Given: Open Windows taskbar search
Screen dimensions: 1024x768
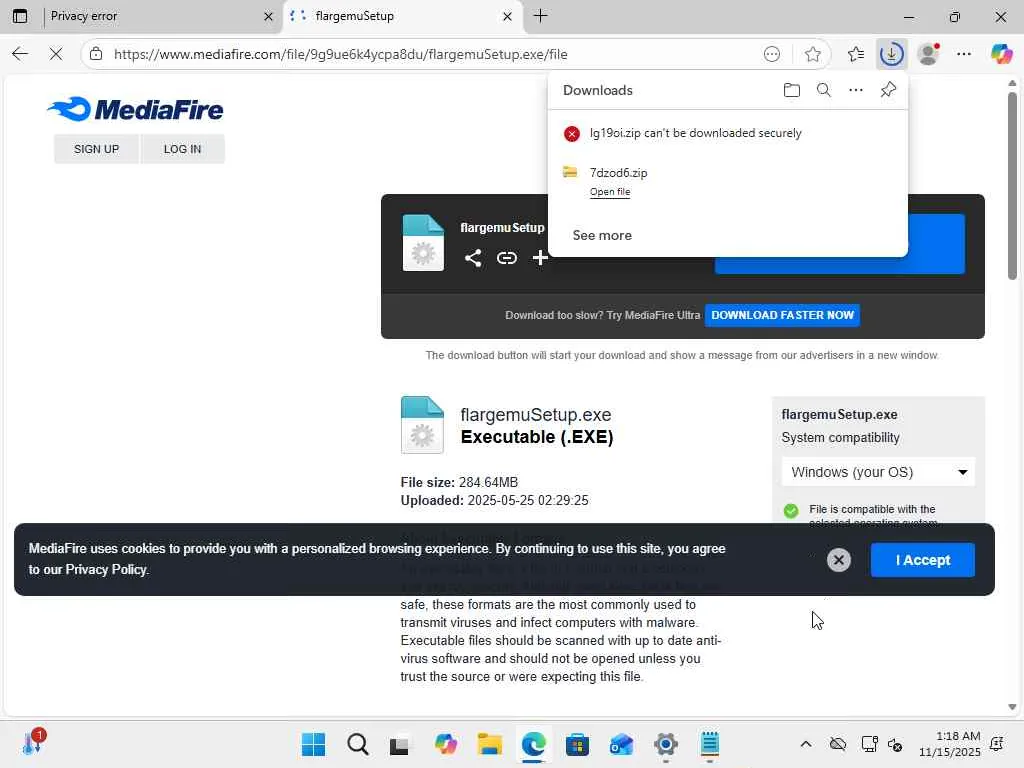Looking at the screenshot, I should click(358, 744).
